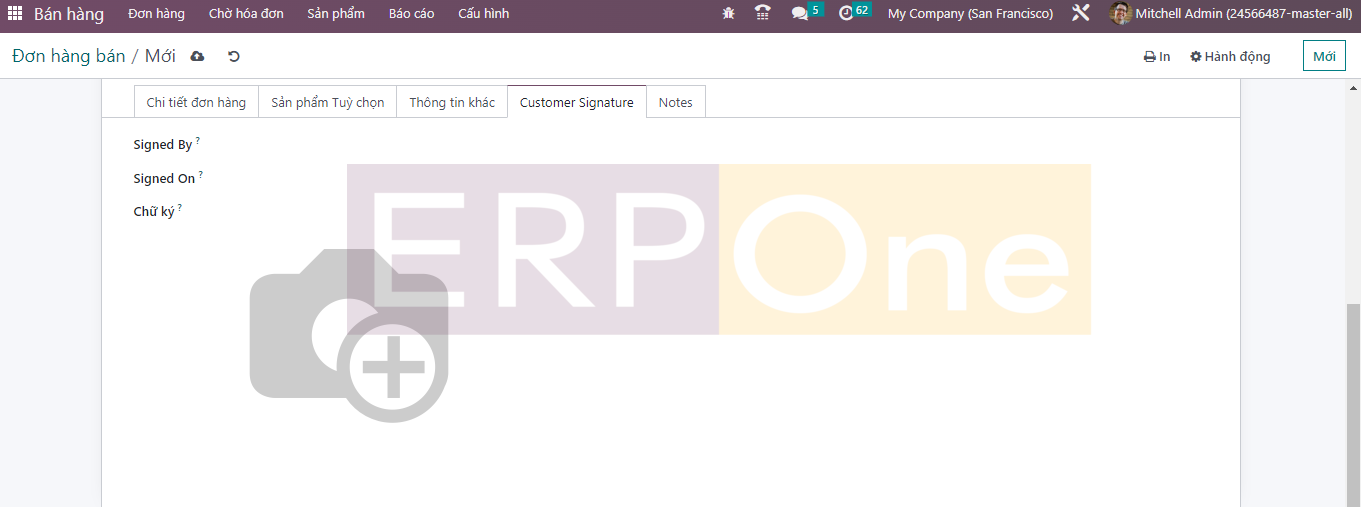Click the debug bug icon
Viewport: 1361px width, 507px height.
(728, 14)
